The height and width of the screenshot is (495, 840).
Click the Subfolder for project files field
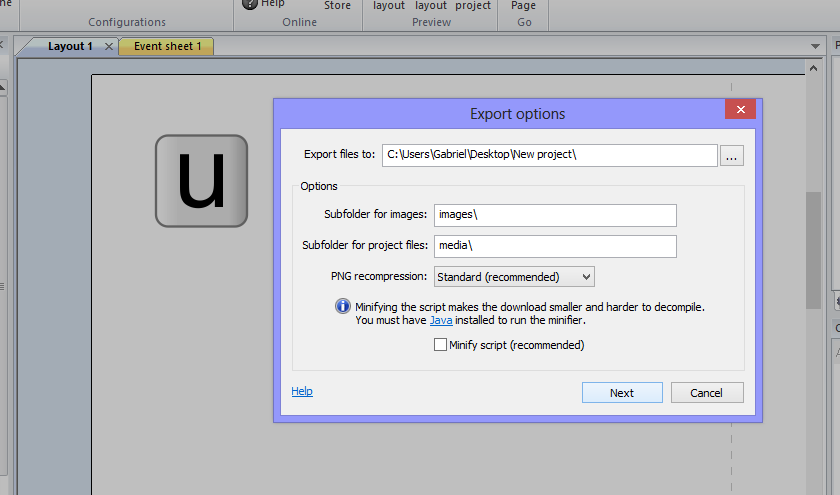click(555, 246)
